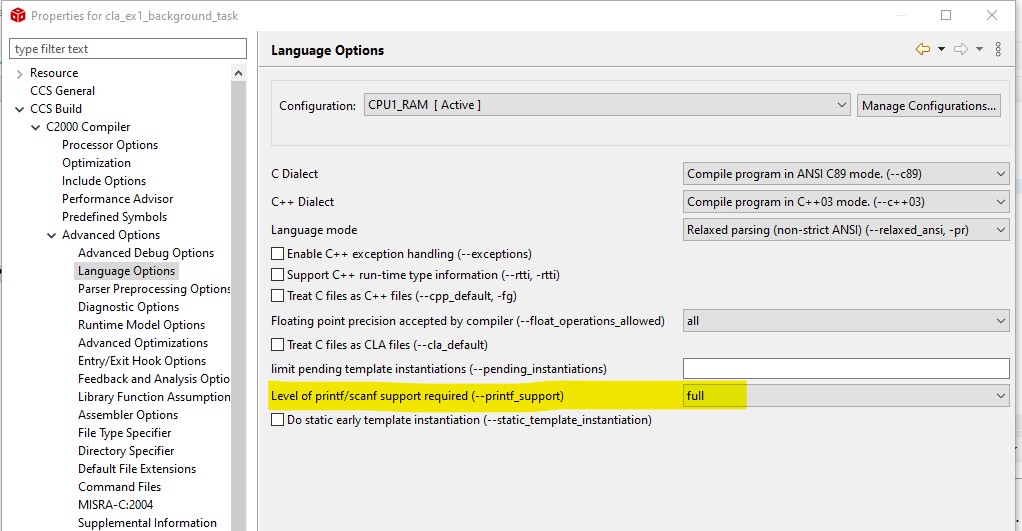Click the pending template instantiations limit field
The width and height of the screenshot is (1022, 531).
coord(846,369)
